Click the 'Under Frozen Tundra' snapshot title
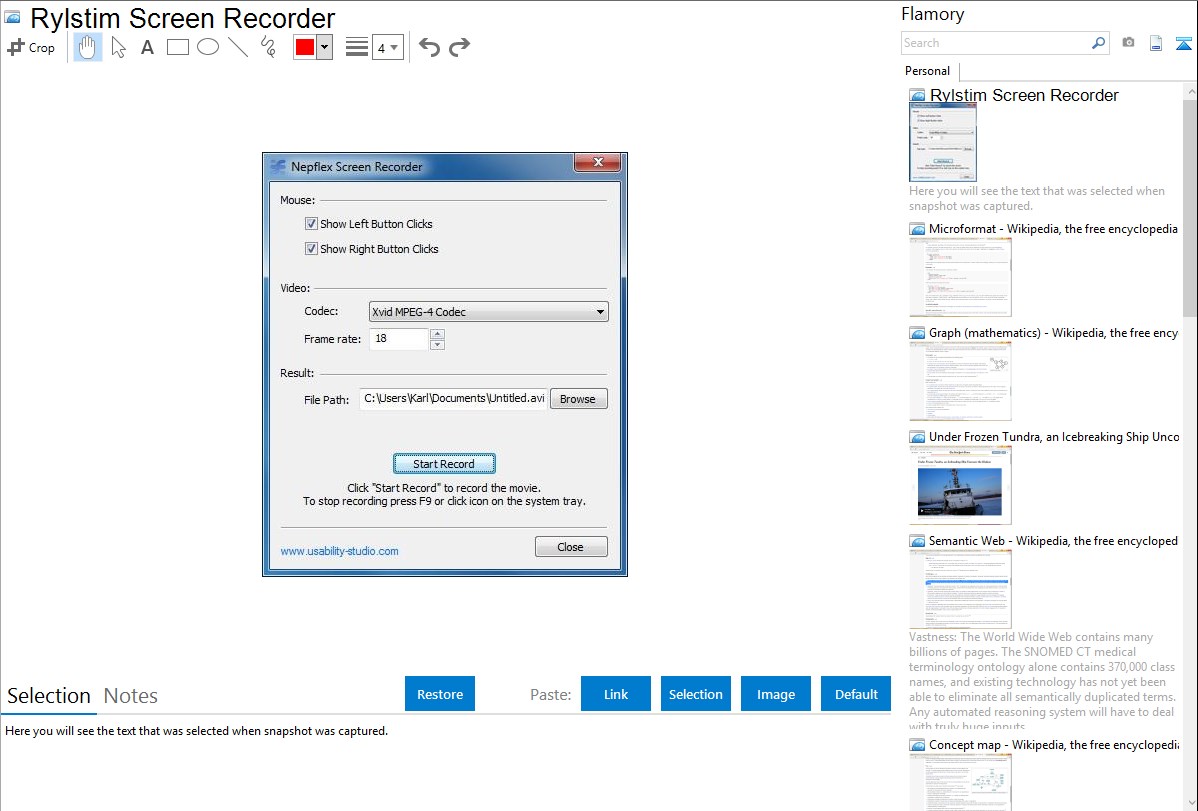1198x811 pixels. [1054, 437]
